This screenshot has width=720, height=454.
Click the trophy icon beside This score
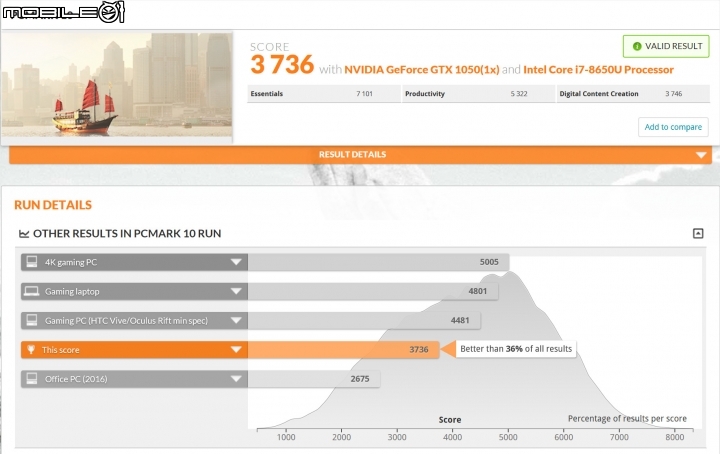coord(31,349)
